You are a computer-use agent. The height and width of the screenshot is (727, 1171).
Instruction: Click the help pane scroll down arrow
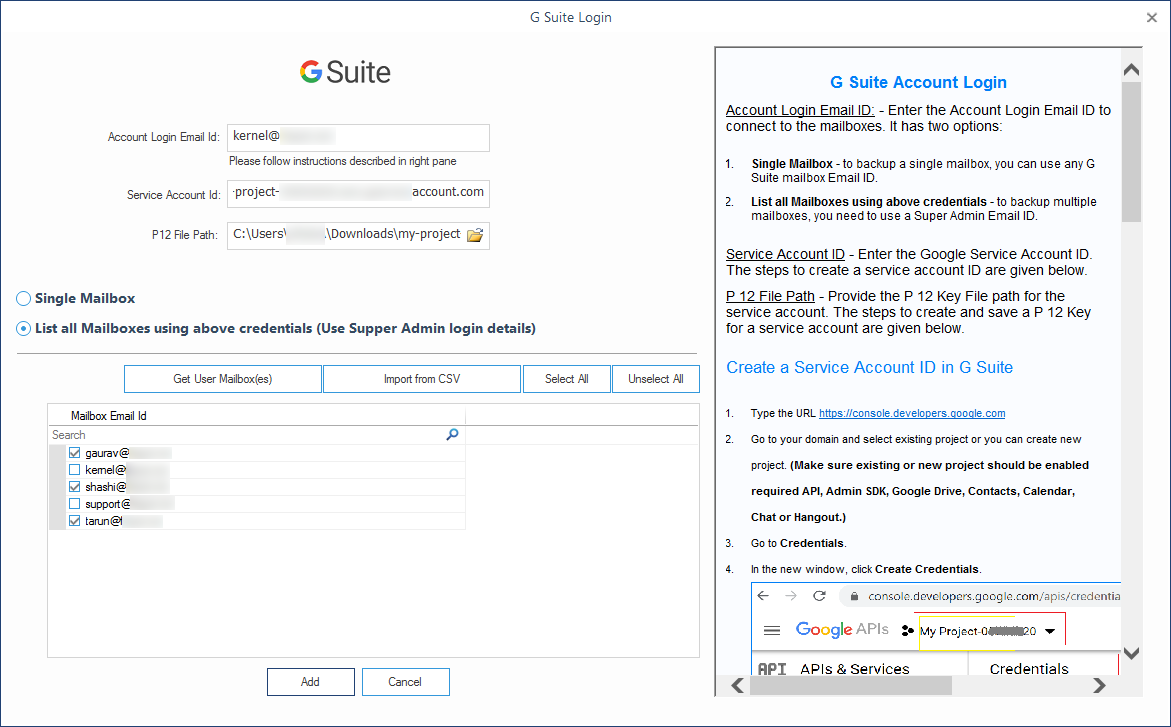point(1131,654)
